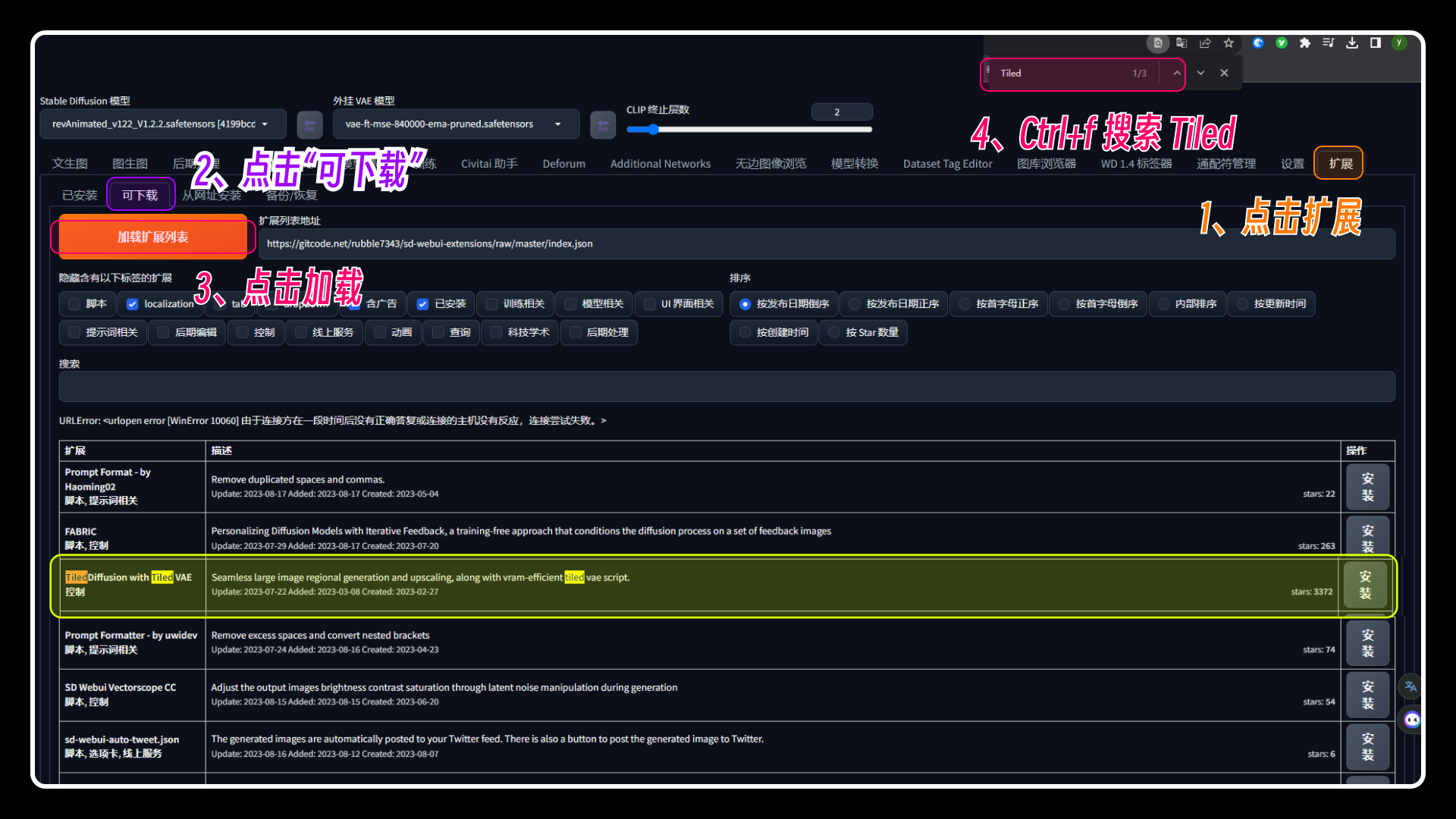Switch to the 可下载 sub-tab
This screenshot has height=819, width=1456.
point(140,196)
